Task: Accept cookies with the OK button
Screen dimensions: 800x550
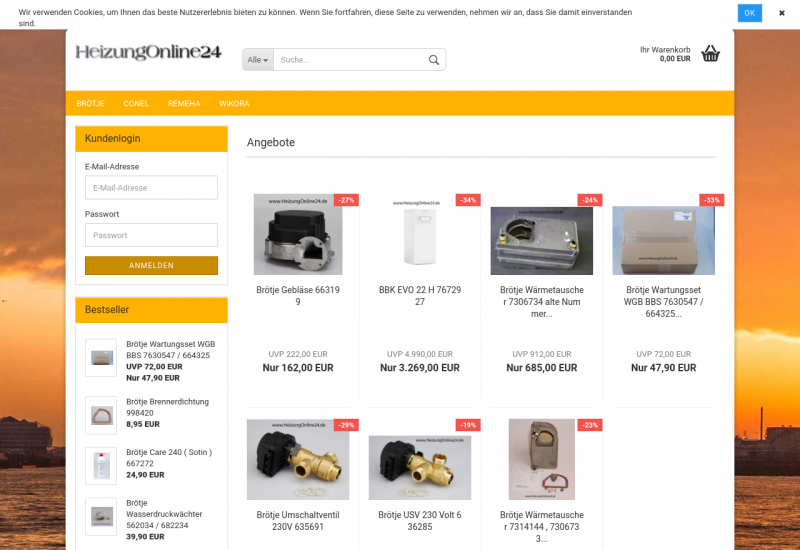Action: coord(749,13)
